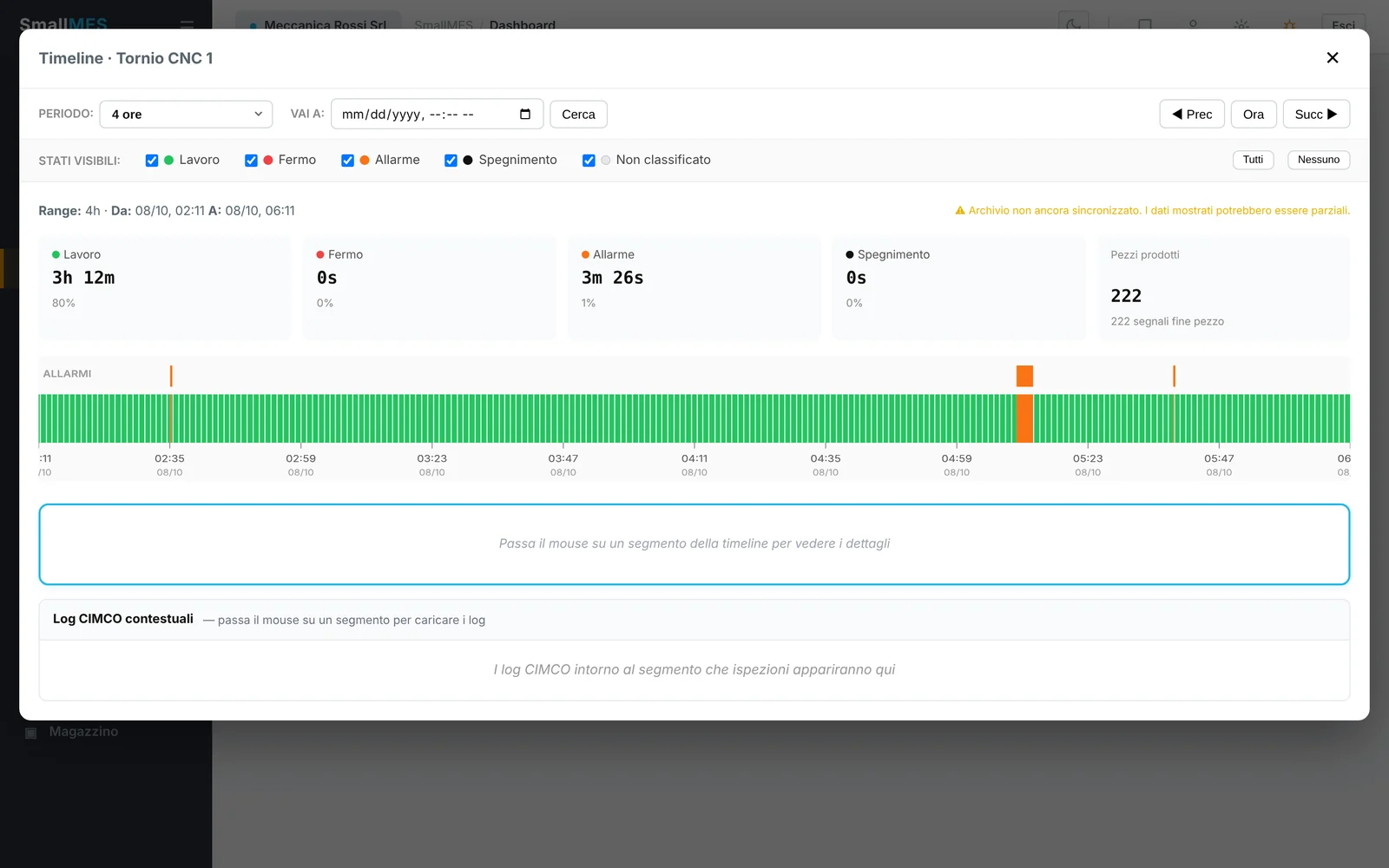Click the alarm marker near 02:35
The width and height of the screenshot is (1389, 868).
[x=171, y=376]
